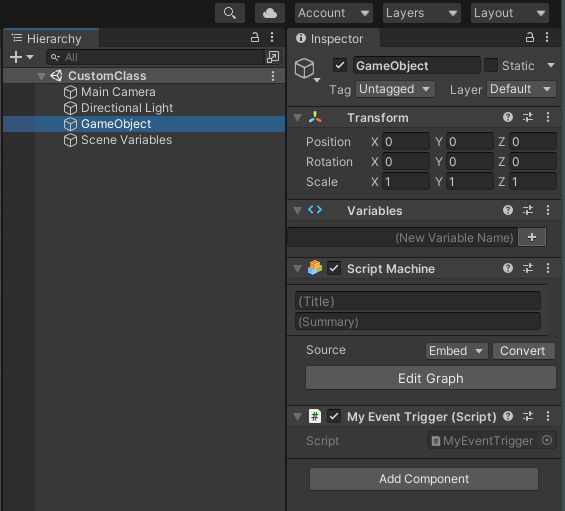Open Script Machine help reference icon
The width and height of the screenshot is (565, 511).
508,268
